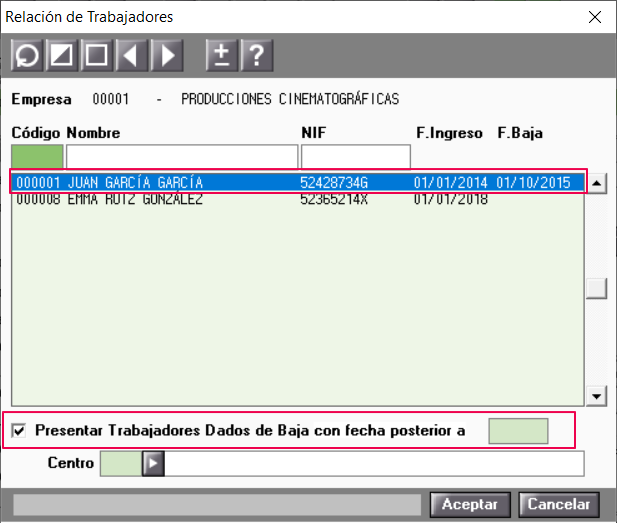Select row 000008 EMMA RUIZ GONZÁLEZ
This screenshot has width=617, height=523.
coord(298,199)
